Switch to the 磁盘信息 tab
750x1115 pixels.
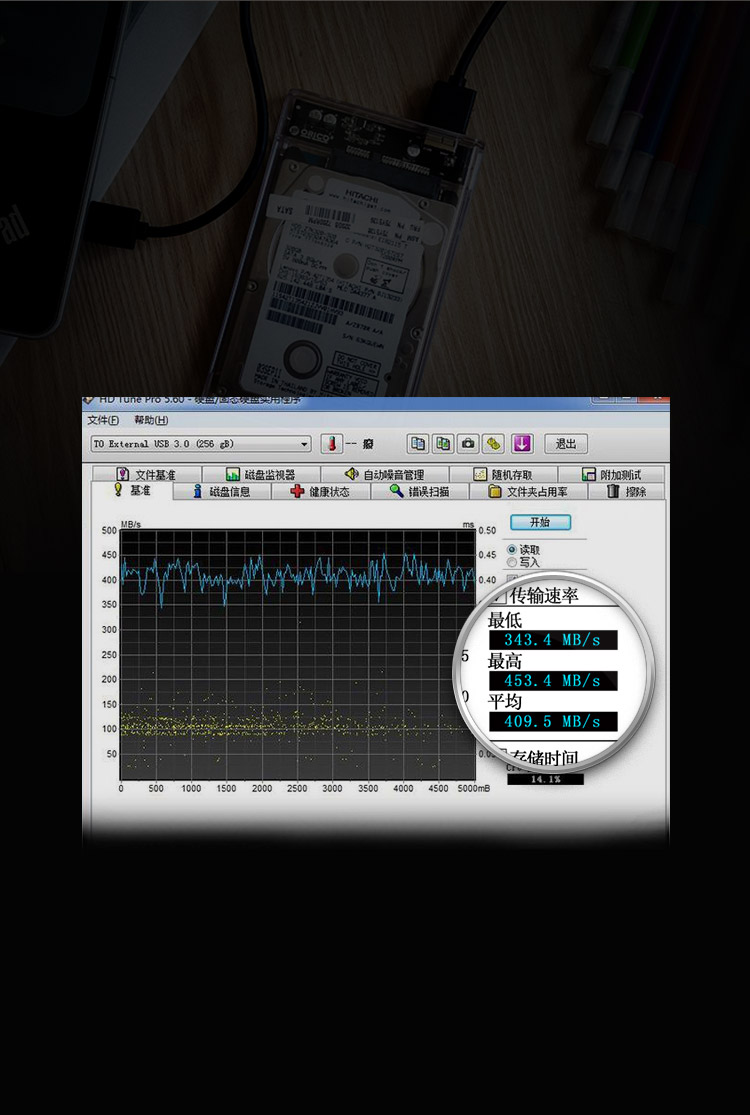click(x=222, y=491)
